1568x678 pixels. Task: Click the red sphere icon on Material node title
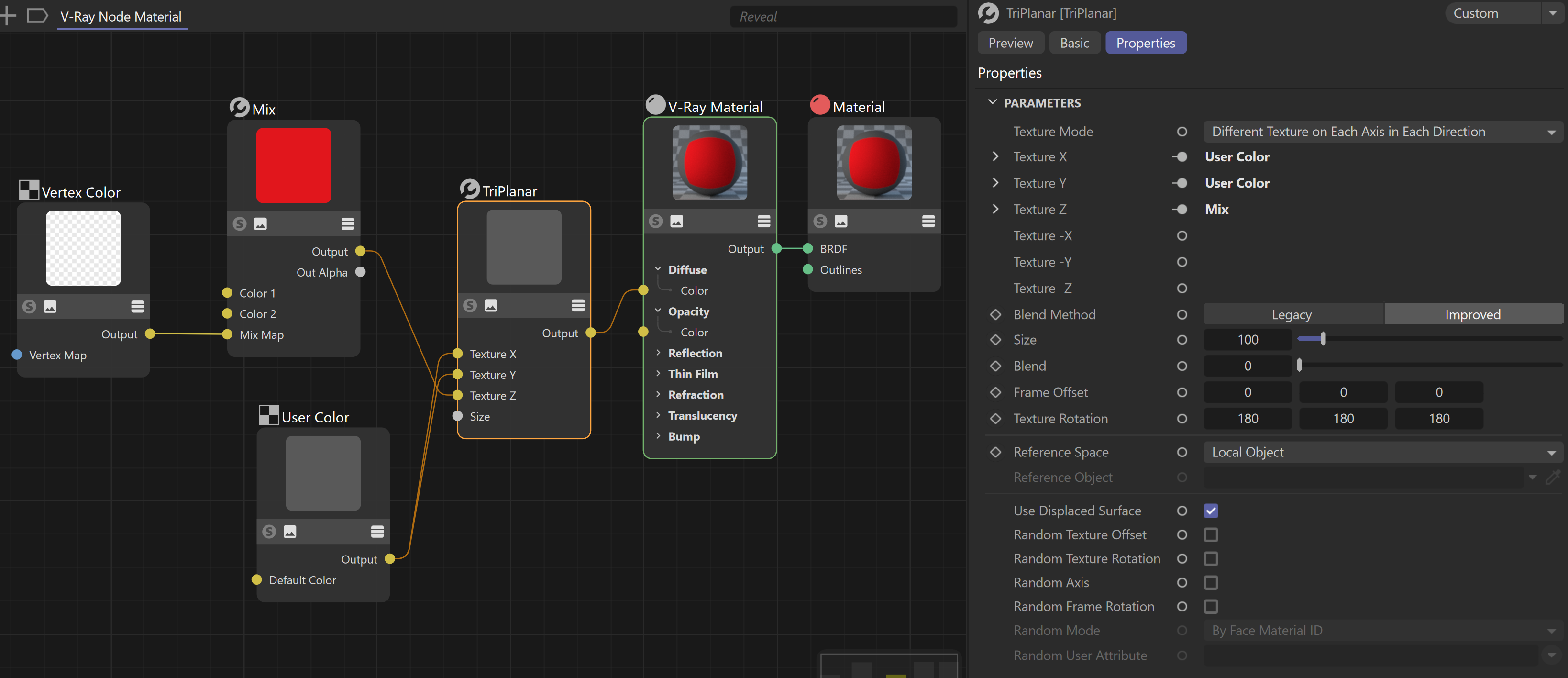(x=820, y=105)
